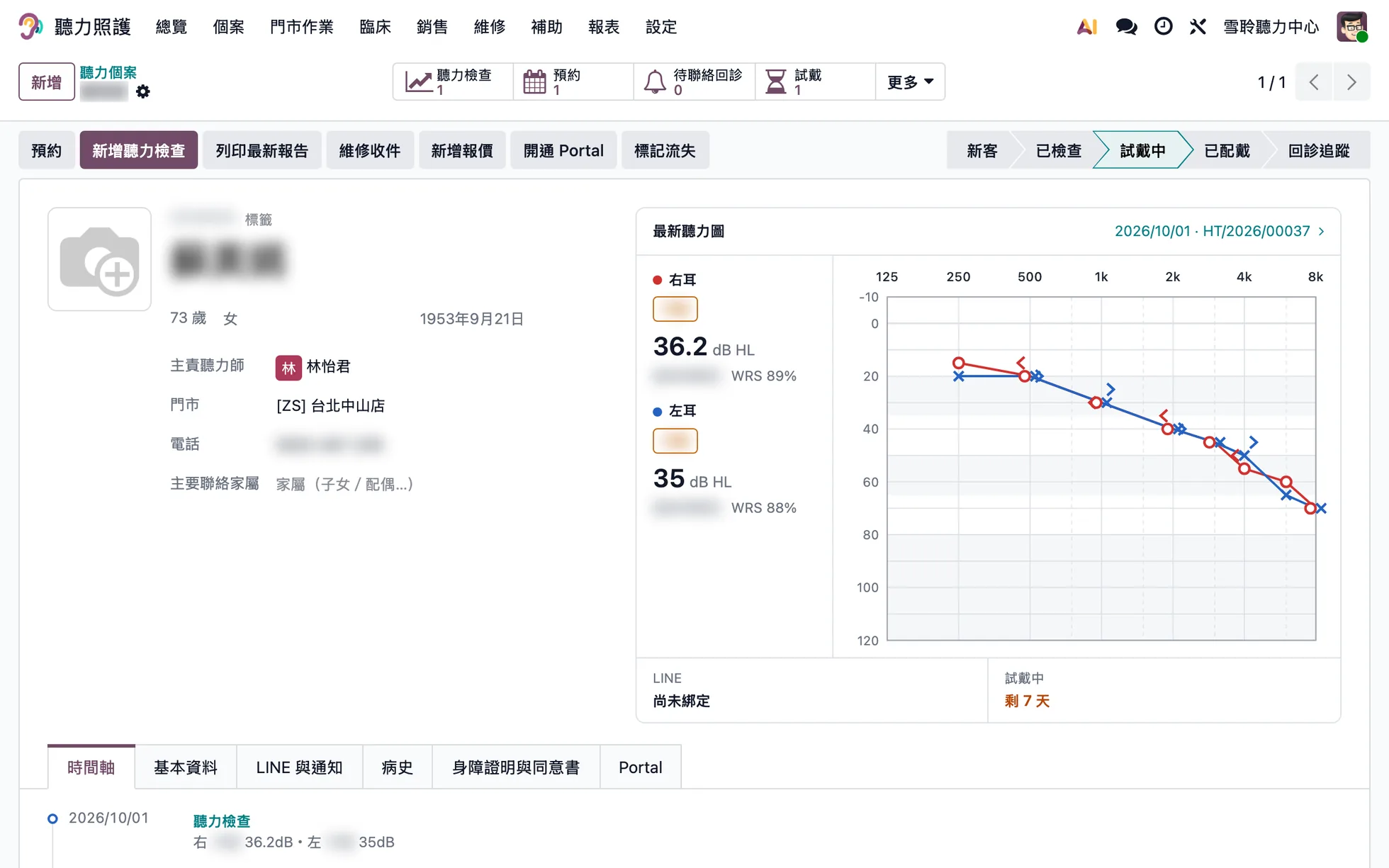Screen dimensions: 1389x868
Task: Open 臨床 menu
Action: point(375,27)
